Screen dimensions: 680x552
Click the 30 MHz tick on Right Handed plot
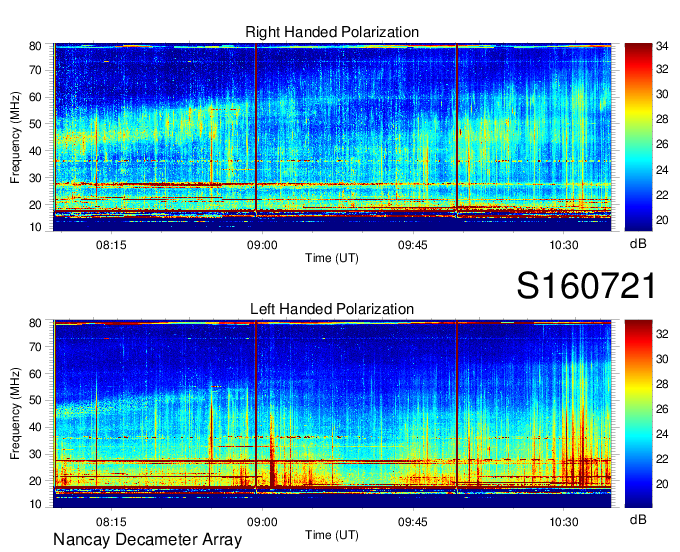(x=35, y=178)
